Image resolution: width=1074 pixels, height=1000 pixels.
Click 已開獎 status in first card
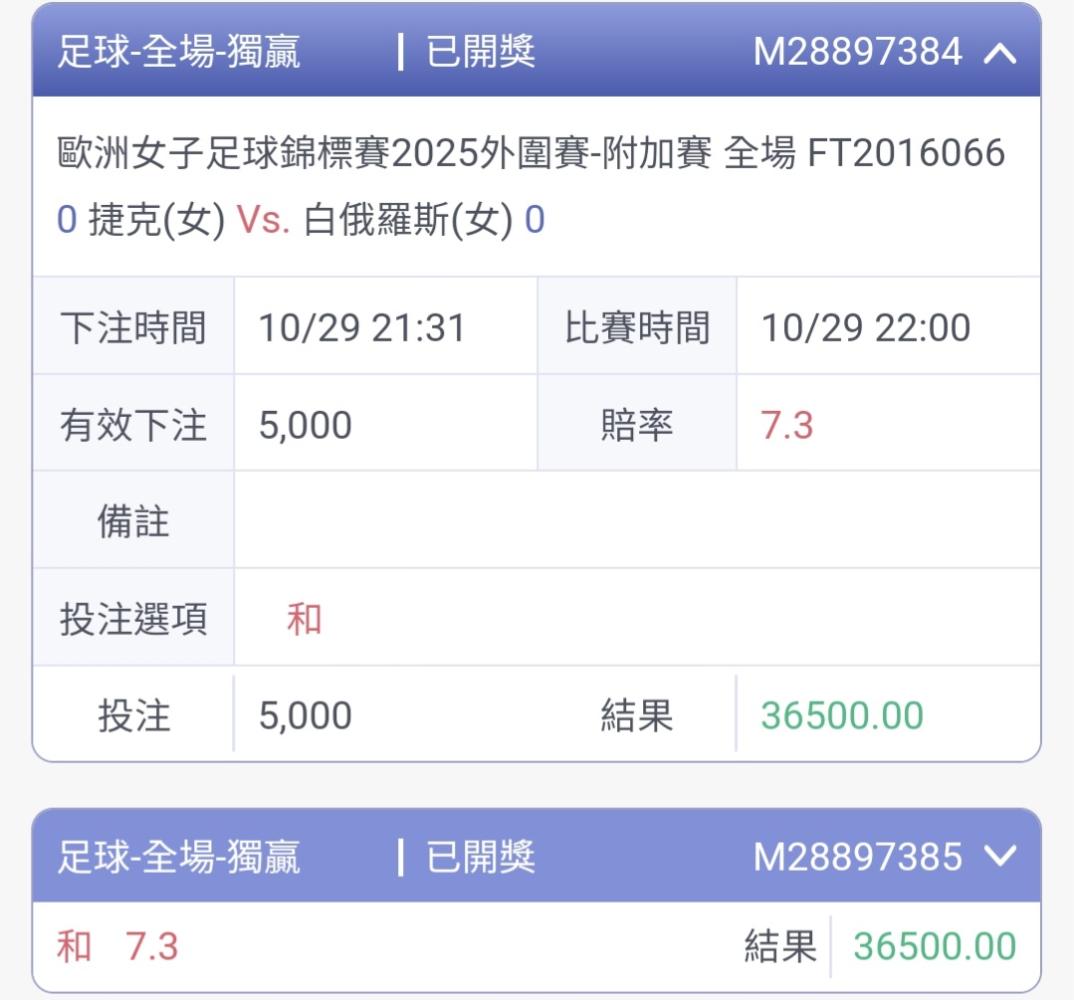[x=480, y=52]
